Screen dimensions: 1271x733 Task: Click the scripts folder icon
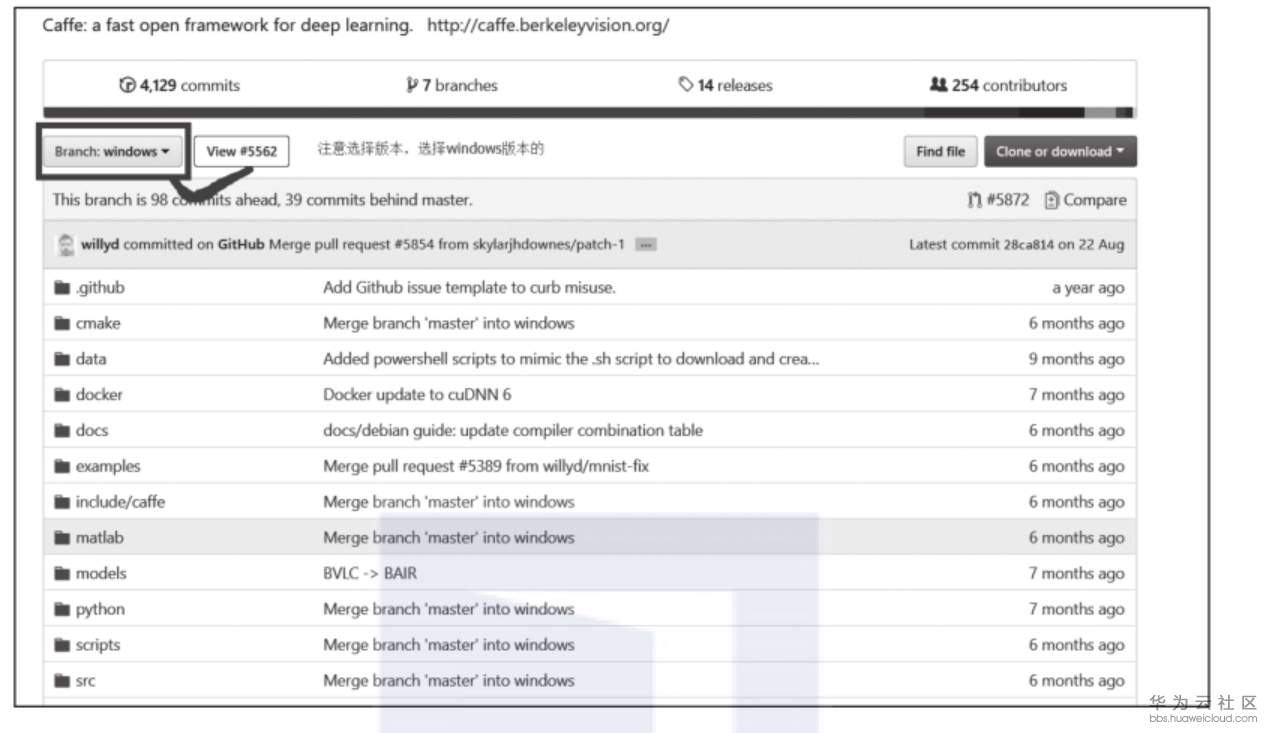[x=62, y=646]
